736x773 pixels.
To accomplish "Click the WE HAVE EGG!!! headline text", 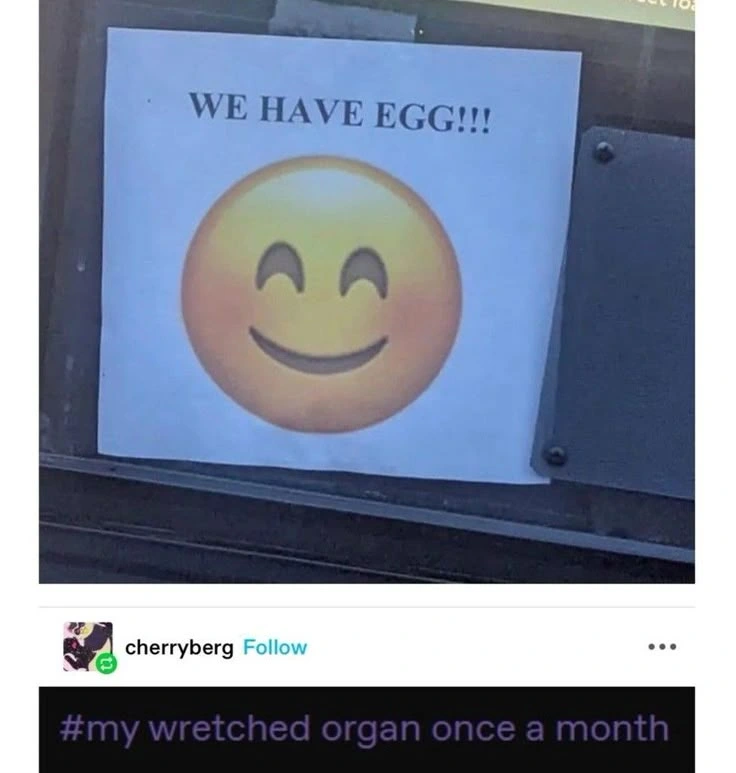I will point(340,112).
